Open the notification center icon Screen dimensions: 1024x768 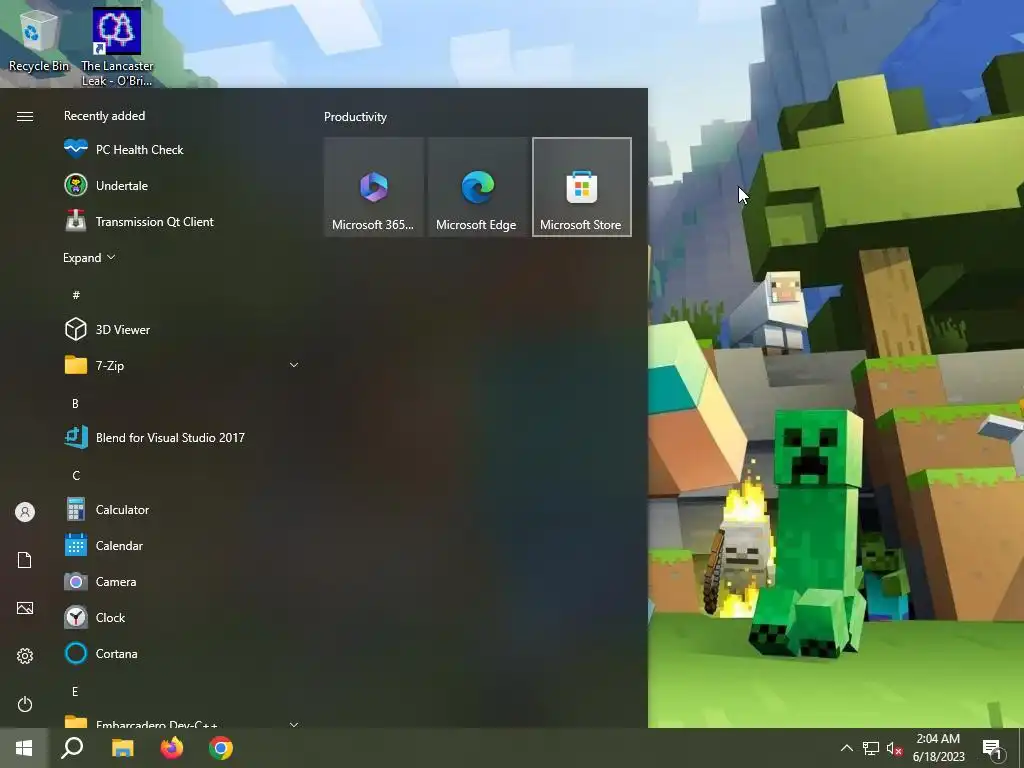(x=992, y=749)
